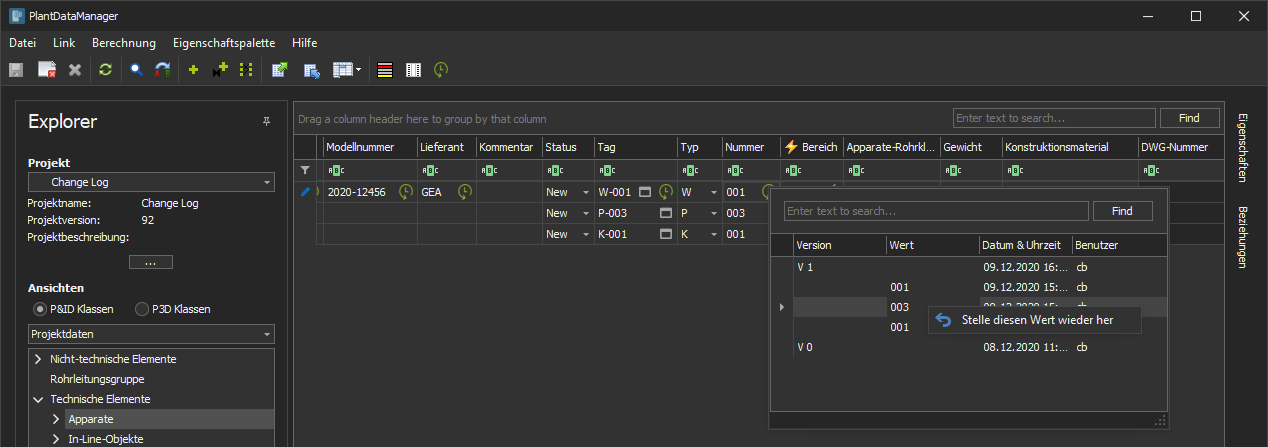Viewport: 1268px width, 447px height.
Task: Click the main grid search text field
Action: click(1053, 118)
